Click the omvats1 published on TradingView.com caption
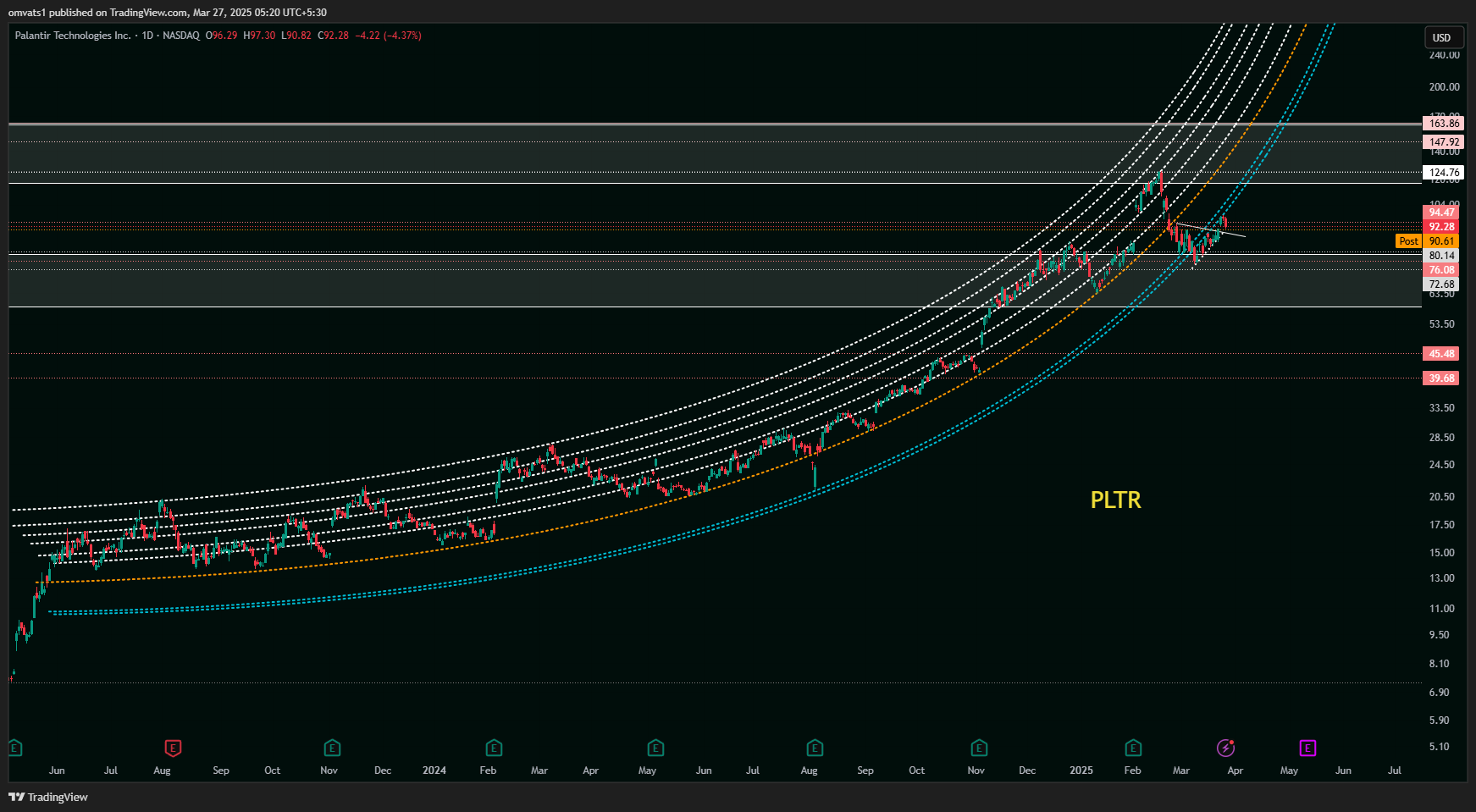 click(168, 13)
